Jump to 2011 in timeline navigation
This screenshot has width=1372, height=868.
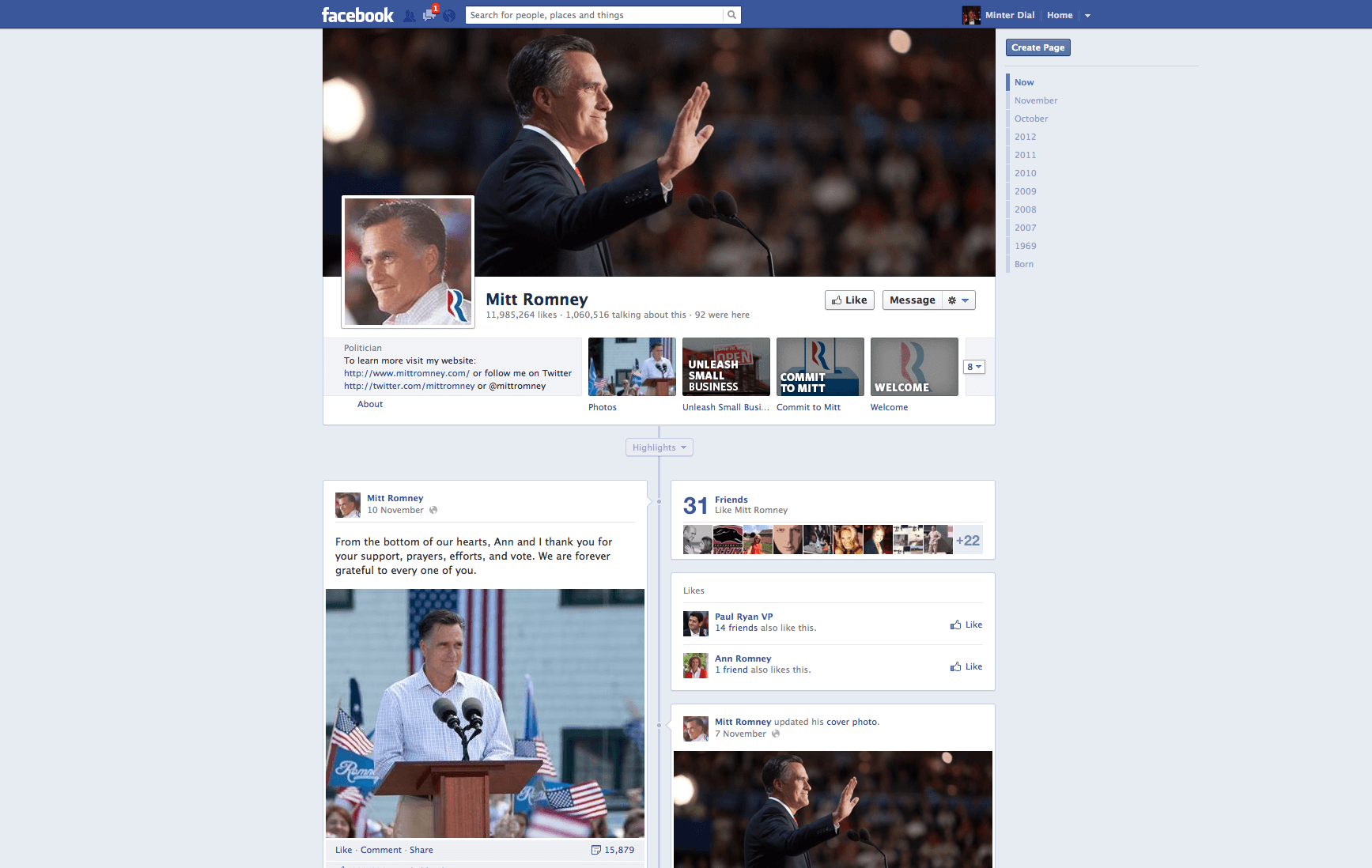tap(1025, 155)
